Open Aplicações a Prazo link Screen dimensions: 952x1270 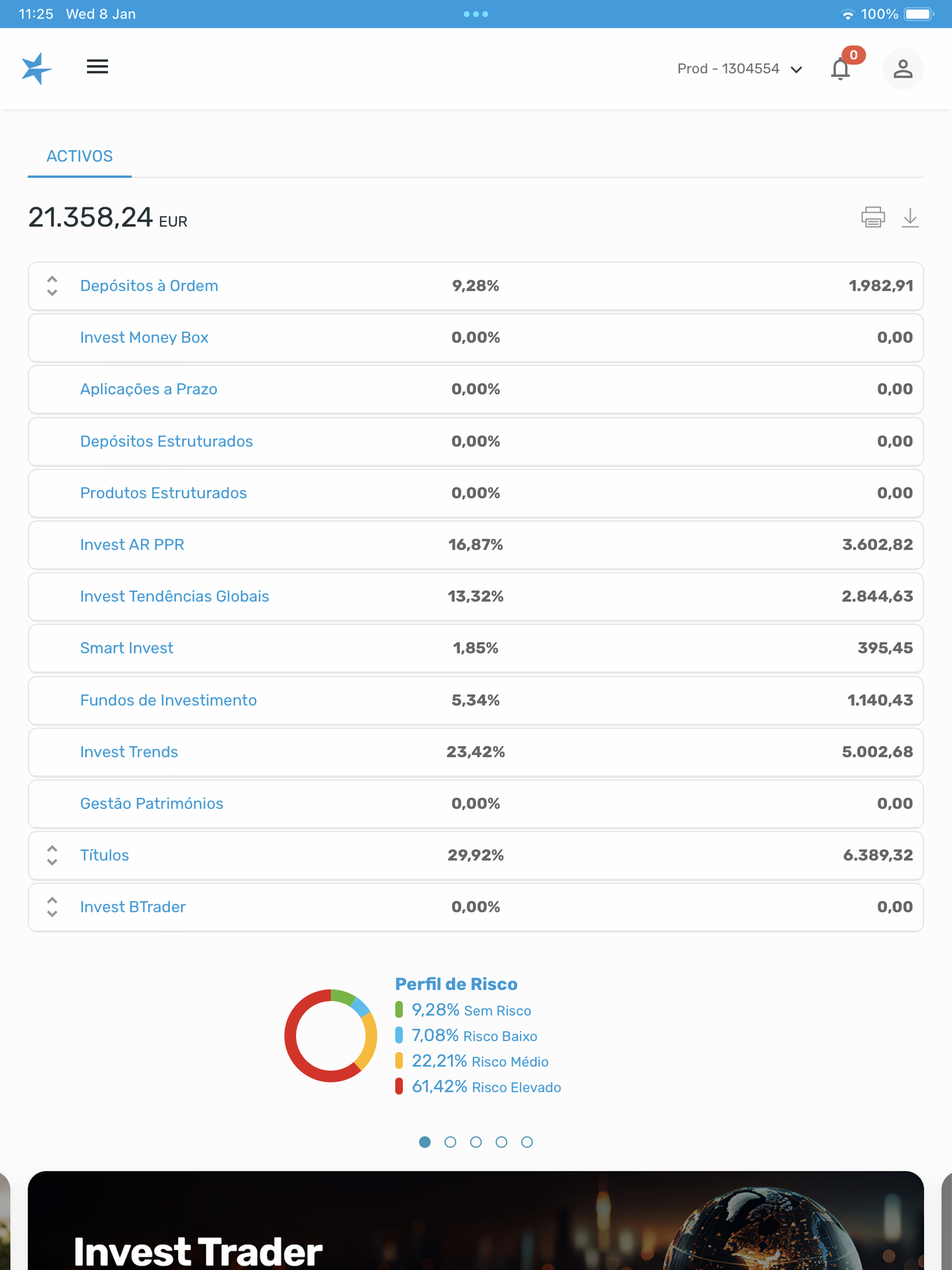pyautogui.click(x=149, y=389)
